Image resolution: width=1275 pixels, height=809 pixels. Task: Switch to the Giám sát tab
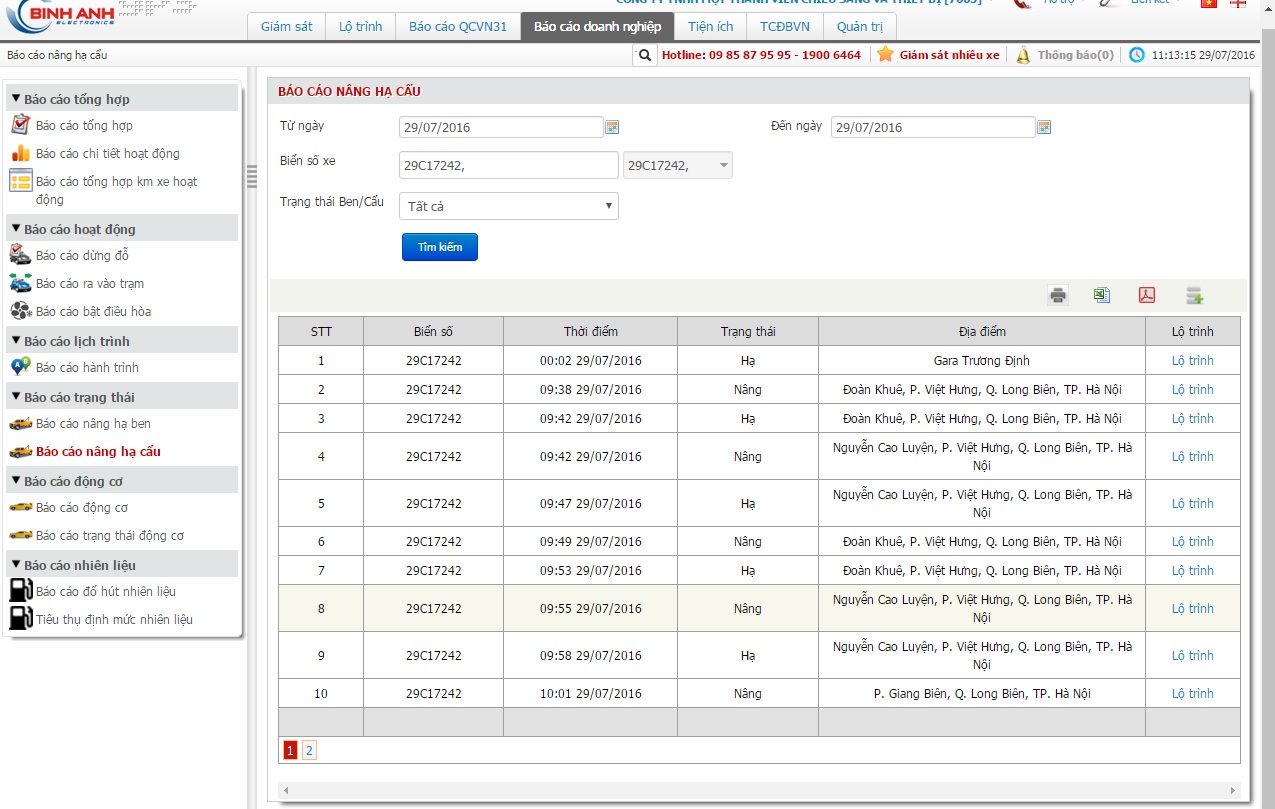[x=287, y=27]
